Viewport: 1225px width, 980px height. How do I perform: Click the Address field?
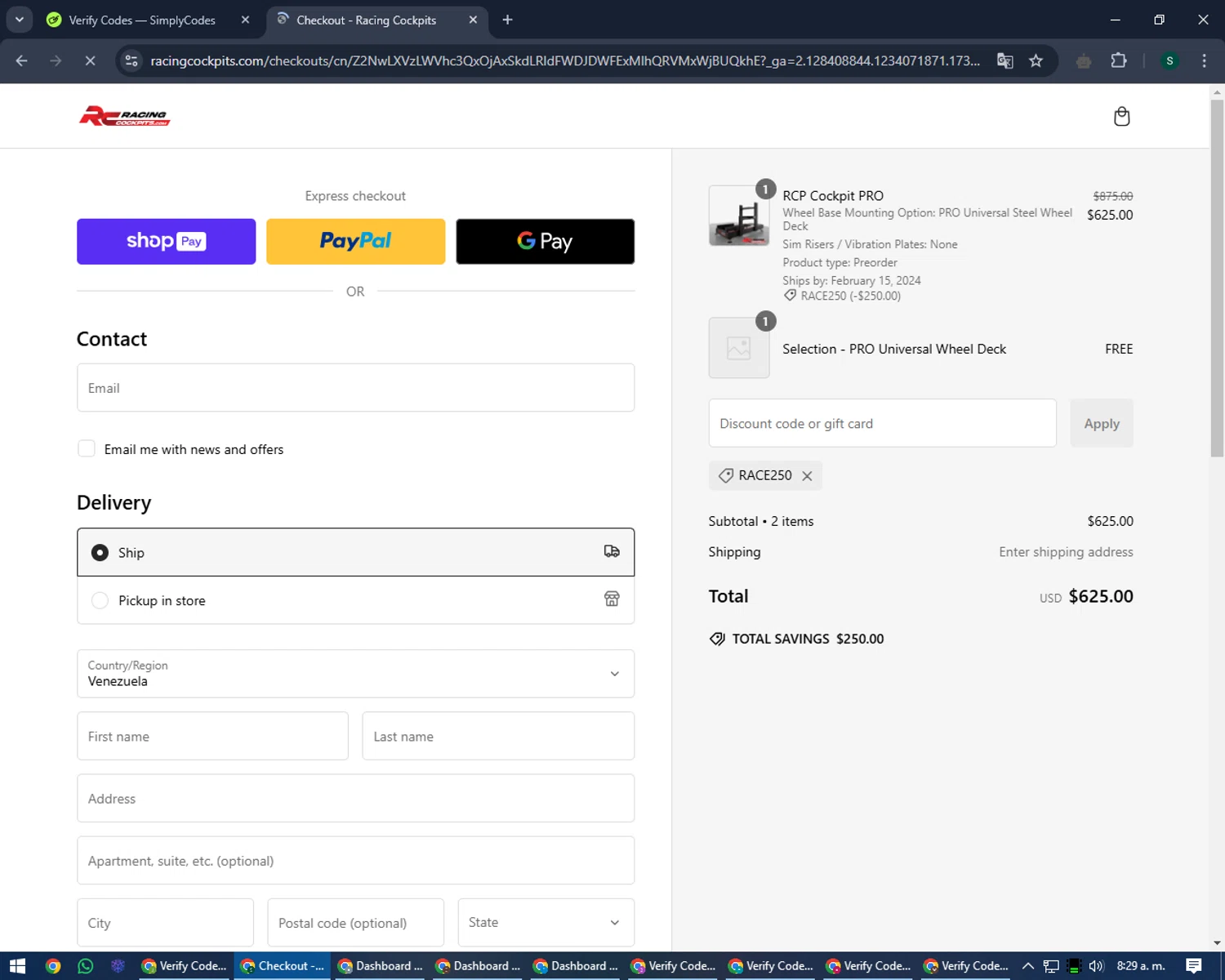click(355, 798)
